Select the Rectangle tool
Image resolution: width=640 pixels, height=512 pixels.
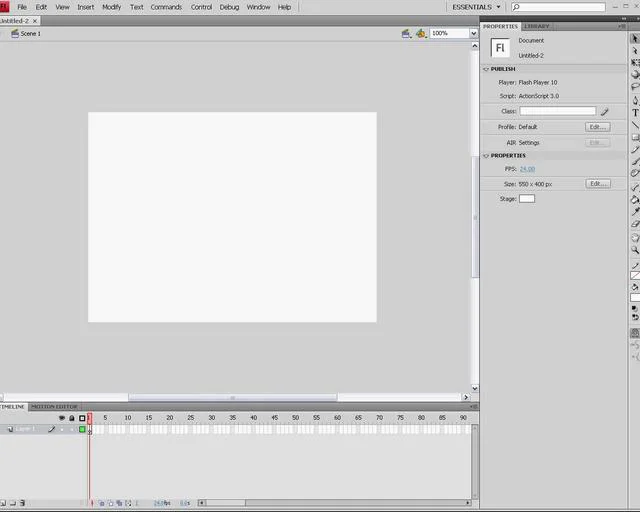pyautogui.click(x=635, y=137)
